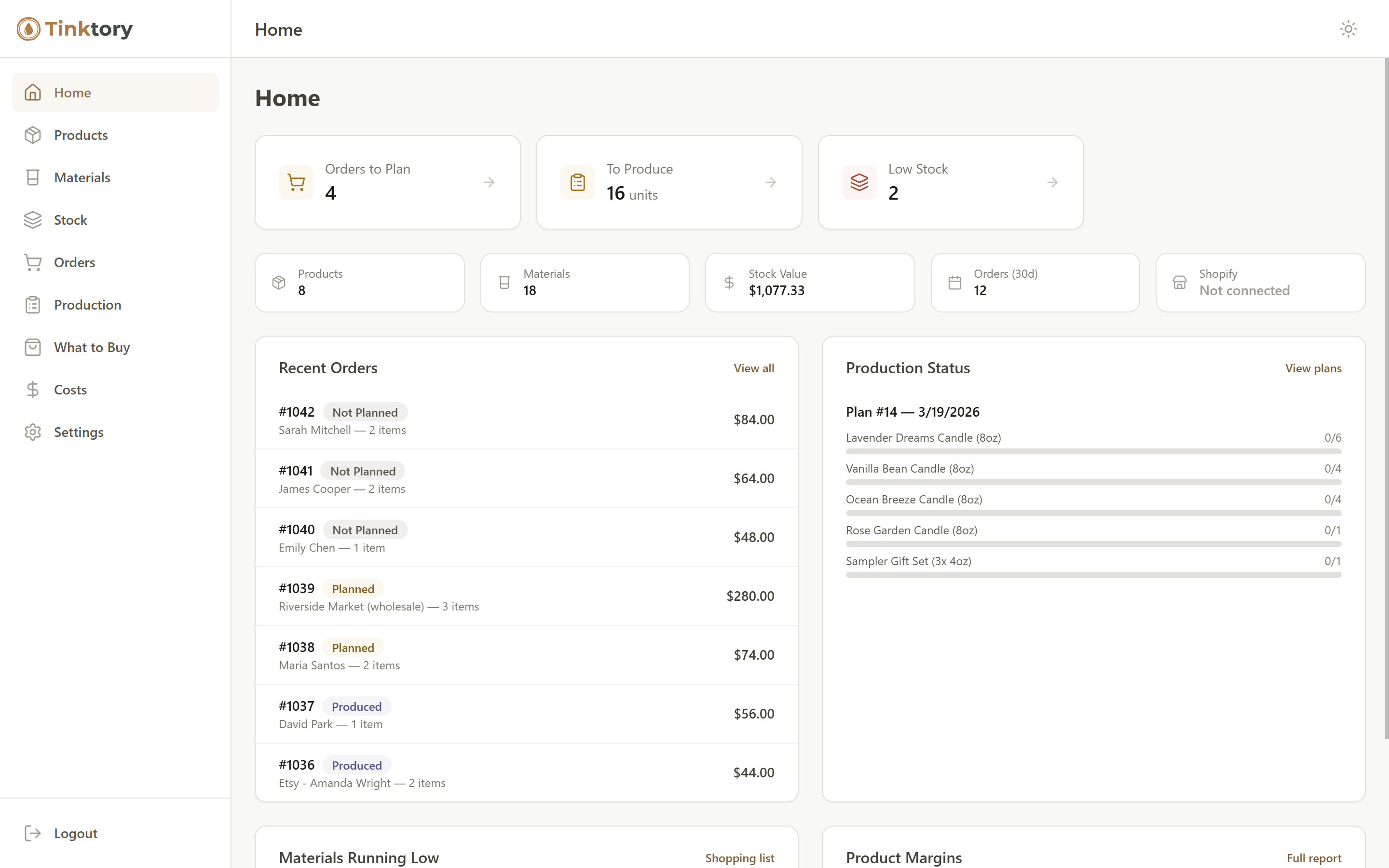Expand the To Produce card arrow
The width and height of the screenshot is (1389, 868).
[771, 182]
